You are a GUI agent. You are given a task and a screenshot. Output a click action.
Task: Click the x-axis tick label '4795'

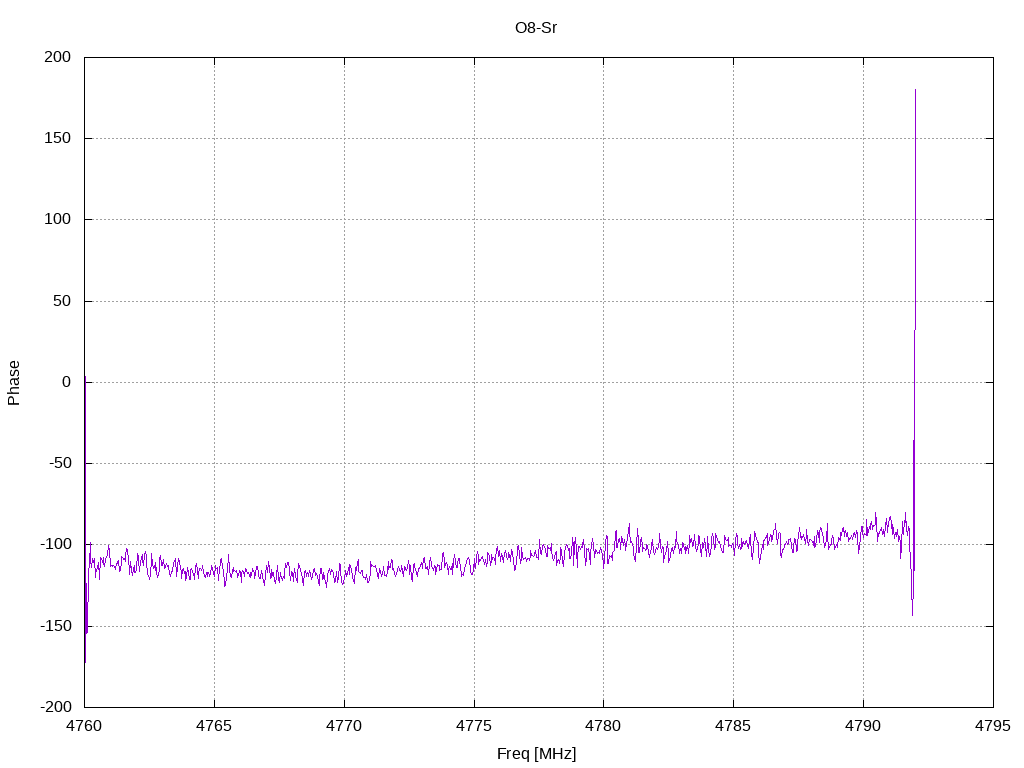(x=993, y=726)
